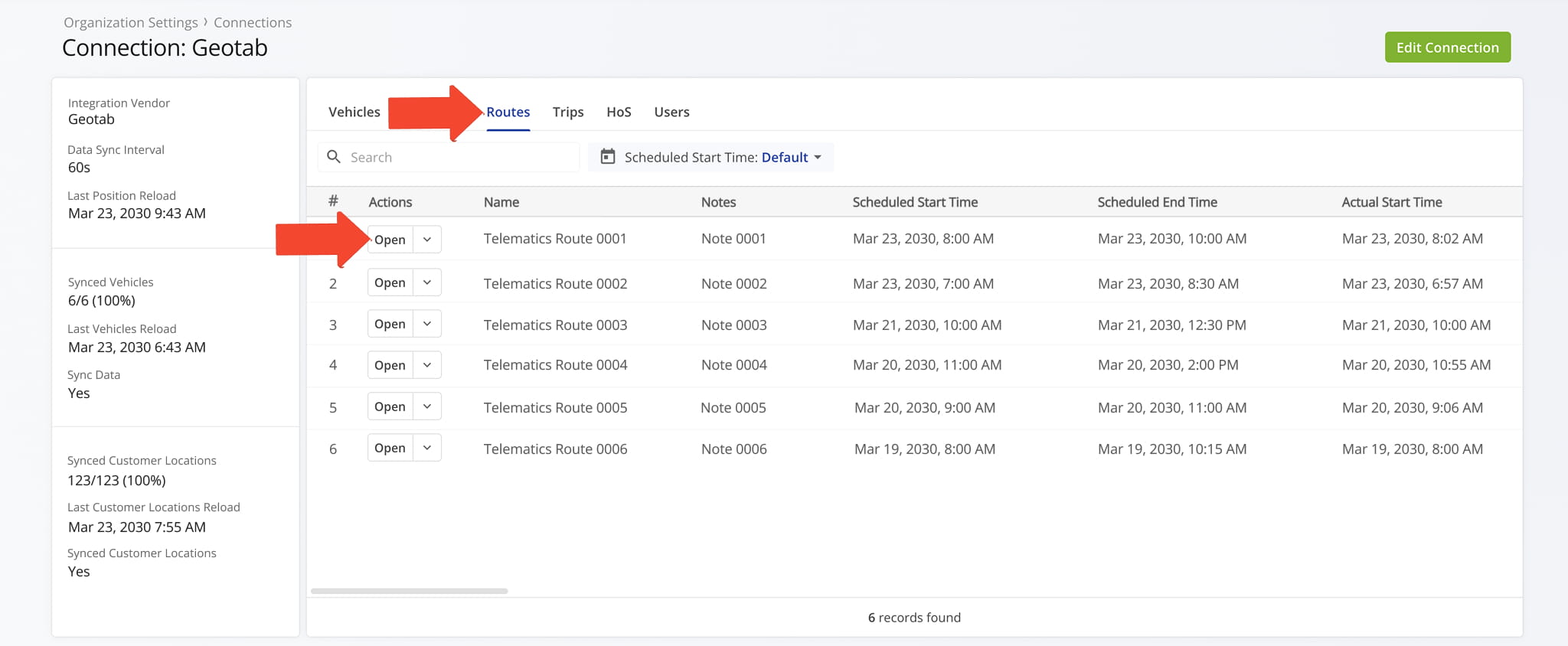
Task: Show action options for Telematics Route 0004
Action: click(427, 365)
